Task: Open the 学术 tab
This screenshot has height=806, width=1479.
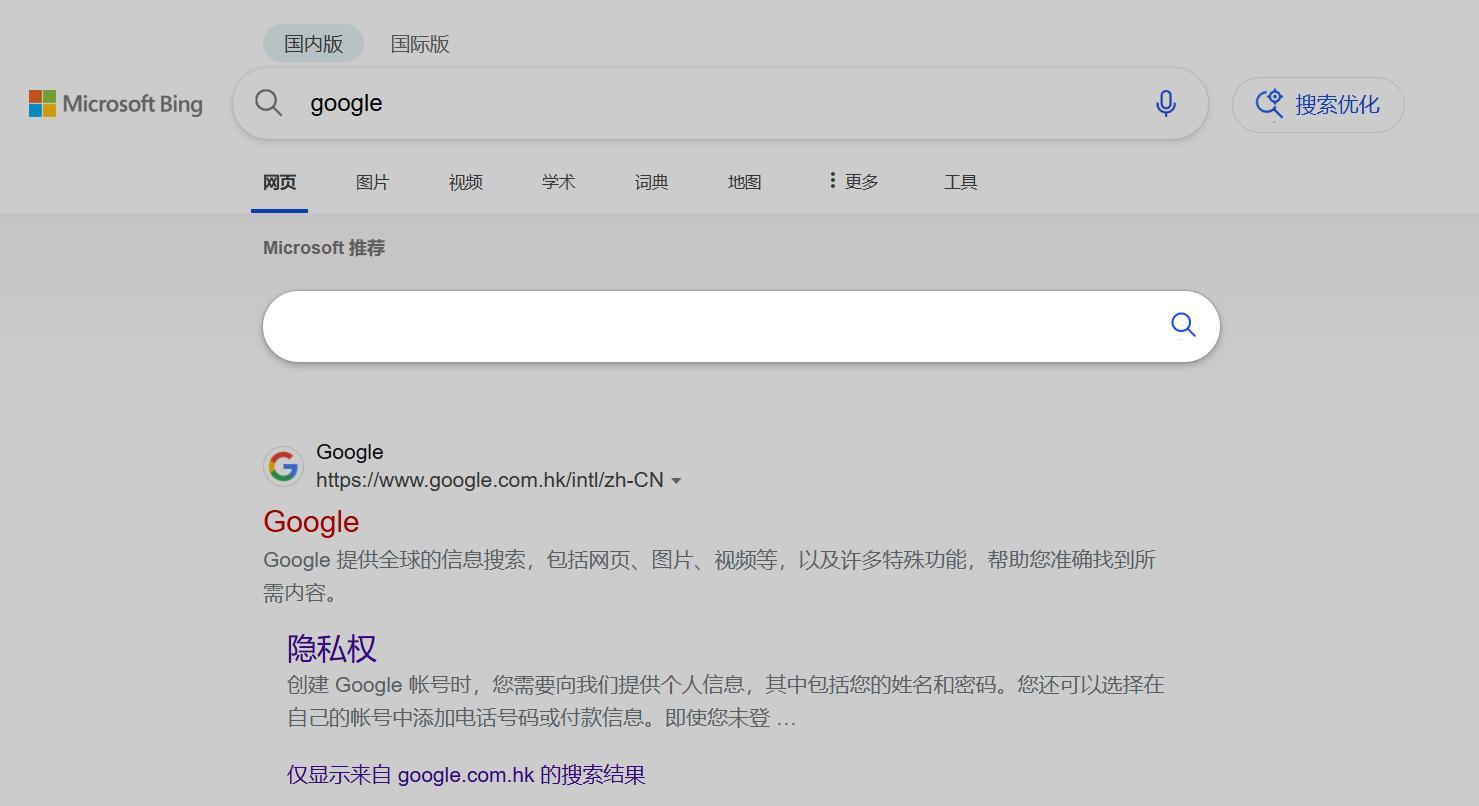Action: point(558,182)
